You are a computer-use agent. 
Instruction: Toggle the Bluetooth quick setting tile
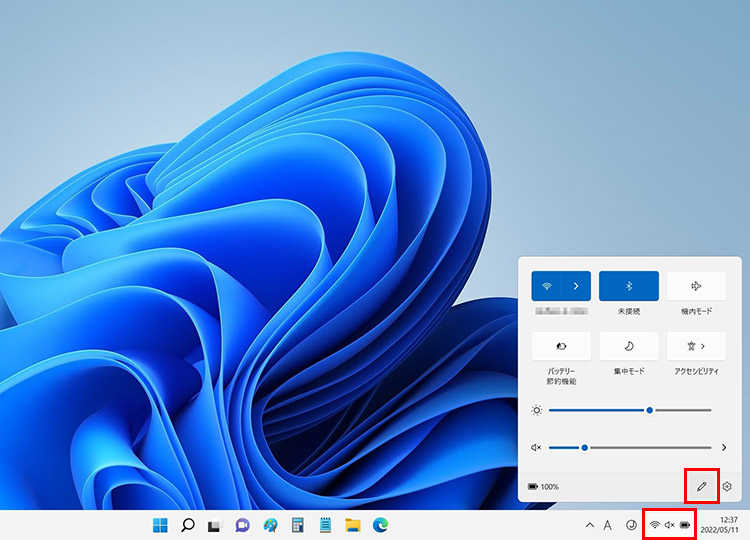tap(628, 286)
